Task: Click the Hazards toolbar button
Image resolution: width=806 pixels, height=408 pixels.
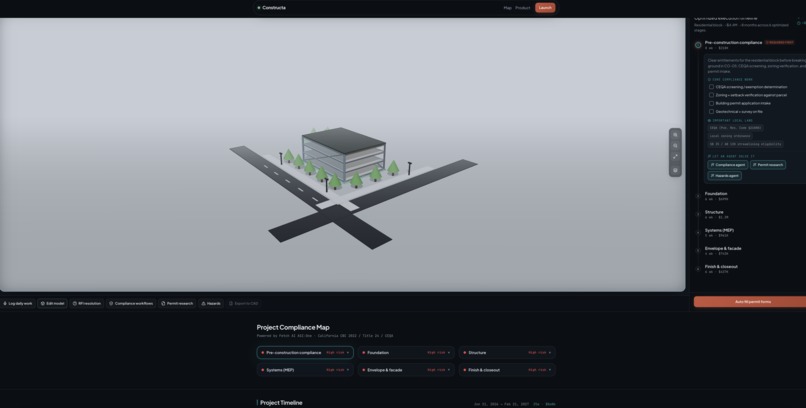Action: [211, 304]
